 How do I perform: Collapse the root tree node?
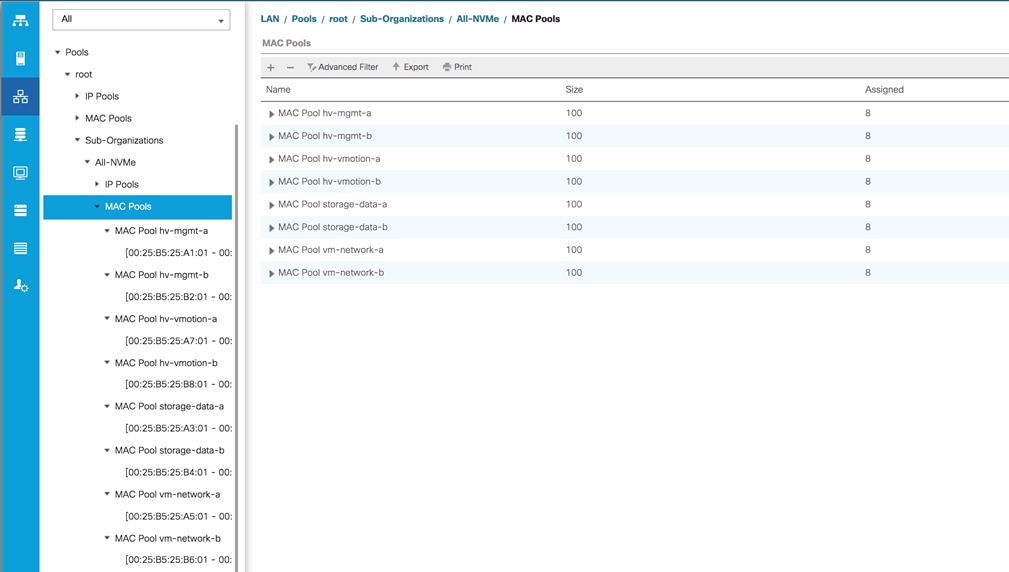(68, 75)
